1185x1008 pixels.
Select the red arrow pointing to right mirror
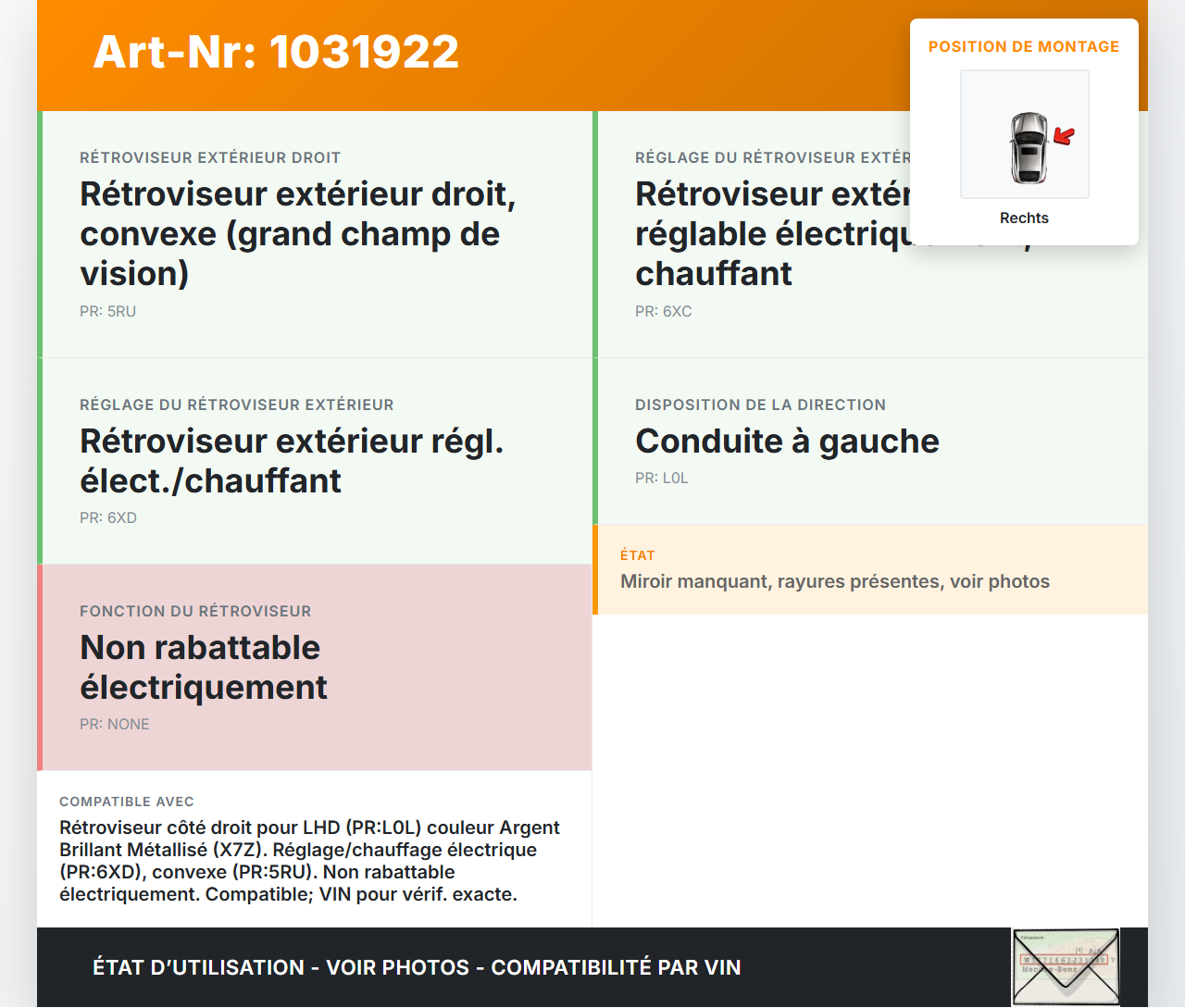[x=1063, y=135]
